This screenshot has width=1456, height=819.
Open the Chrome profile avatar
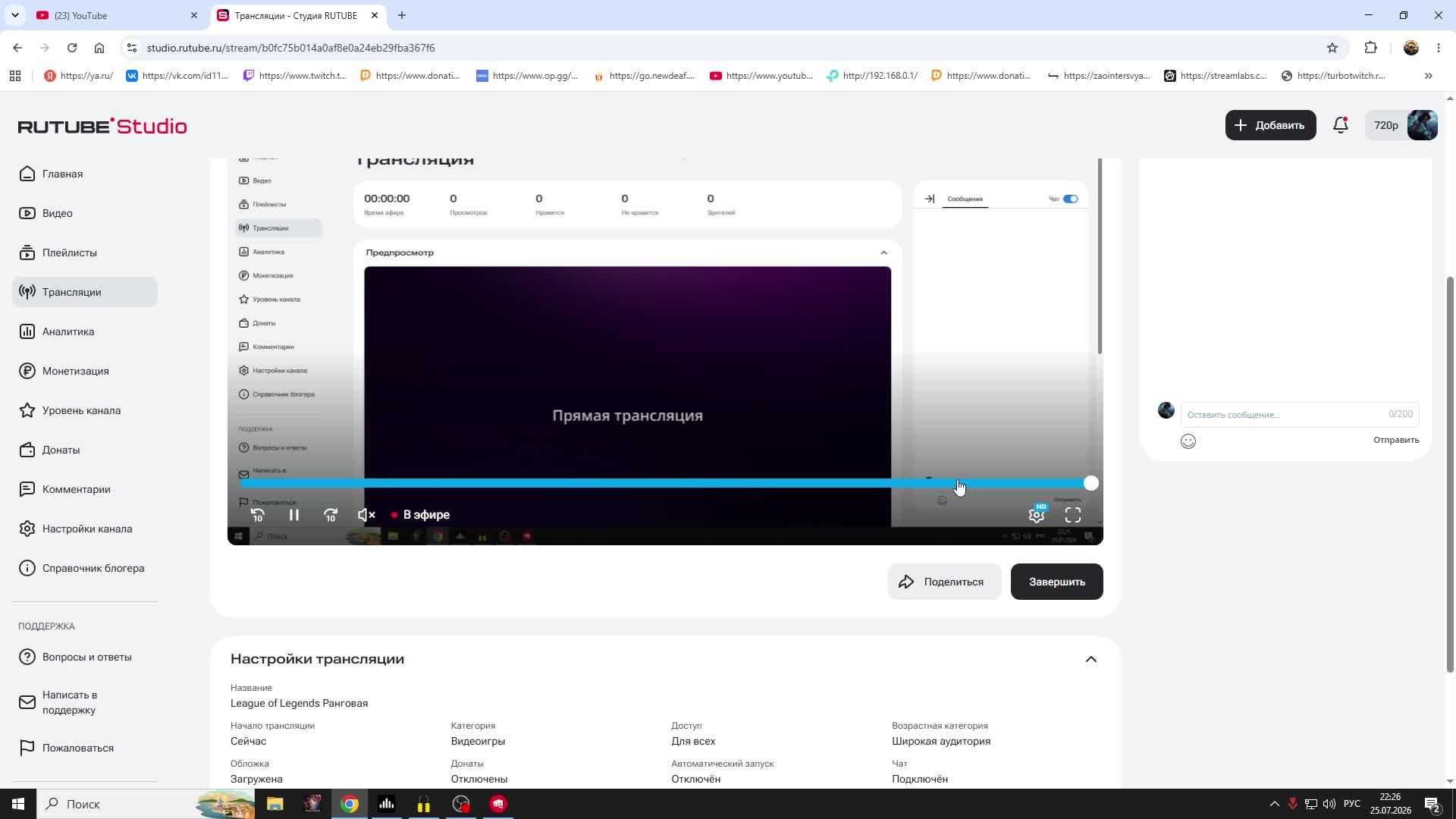click(x=1411, y=48)
